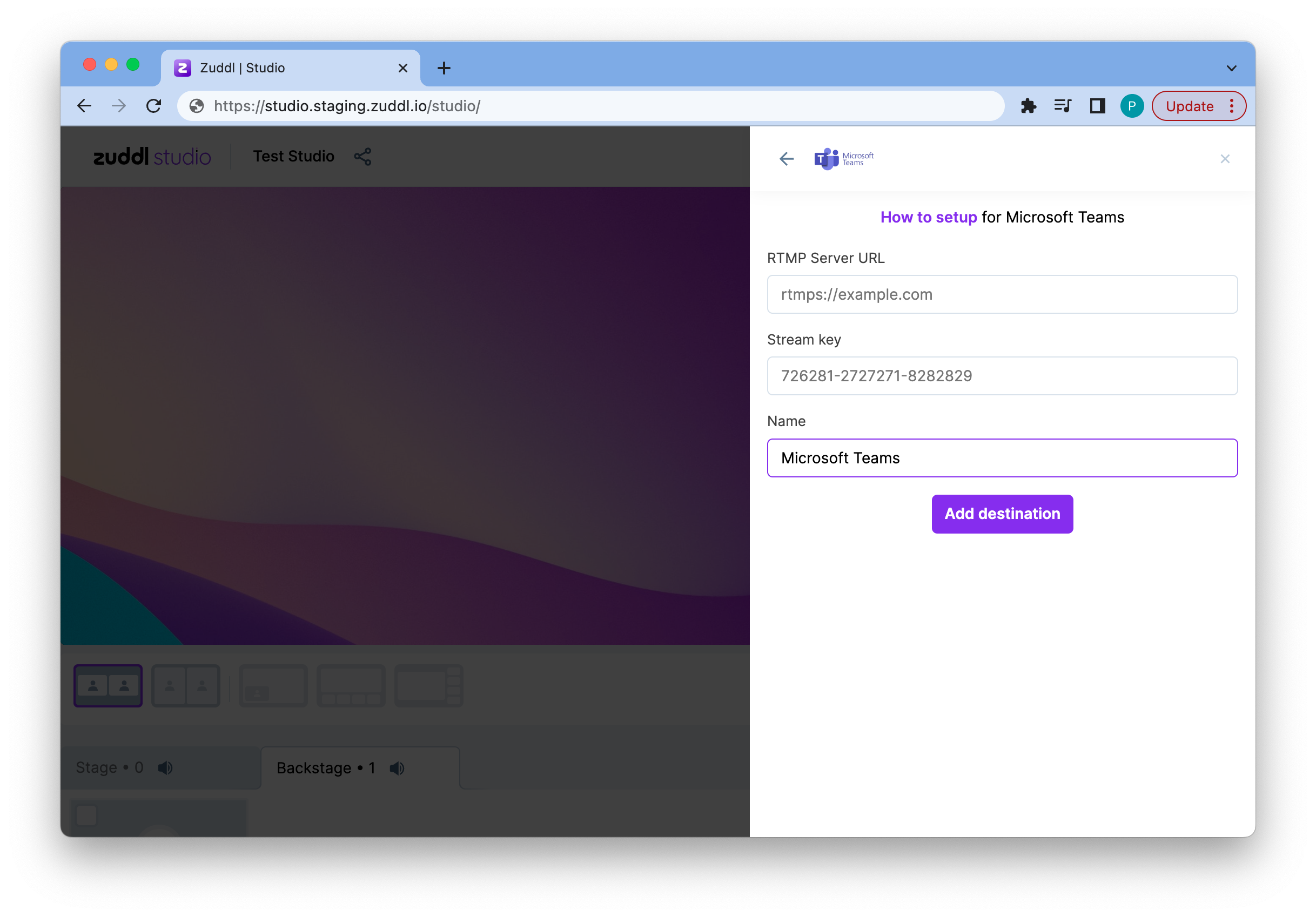Open the media control playlist icon
The height and width of the screenshot is (917, 1316).
pyautogui.click(x=1063, y=106)
